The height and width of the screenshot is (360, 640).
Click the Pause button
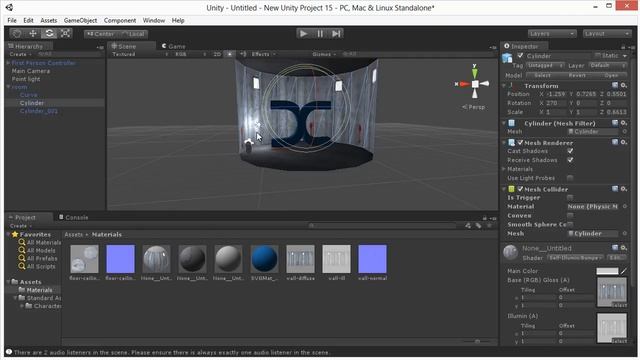pos(320,34)
